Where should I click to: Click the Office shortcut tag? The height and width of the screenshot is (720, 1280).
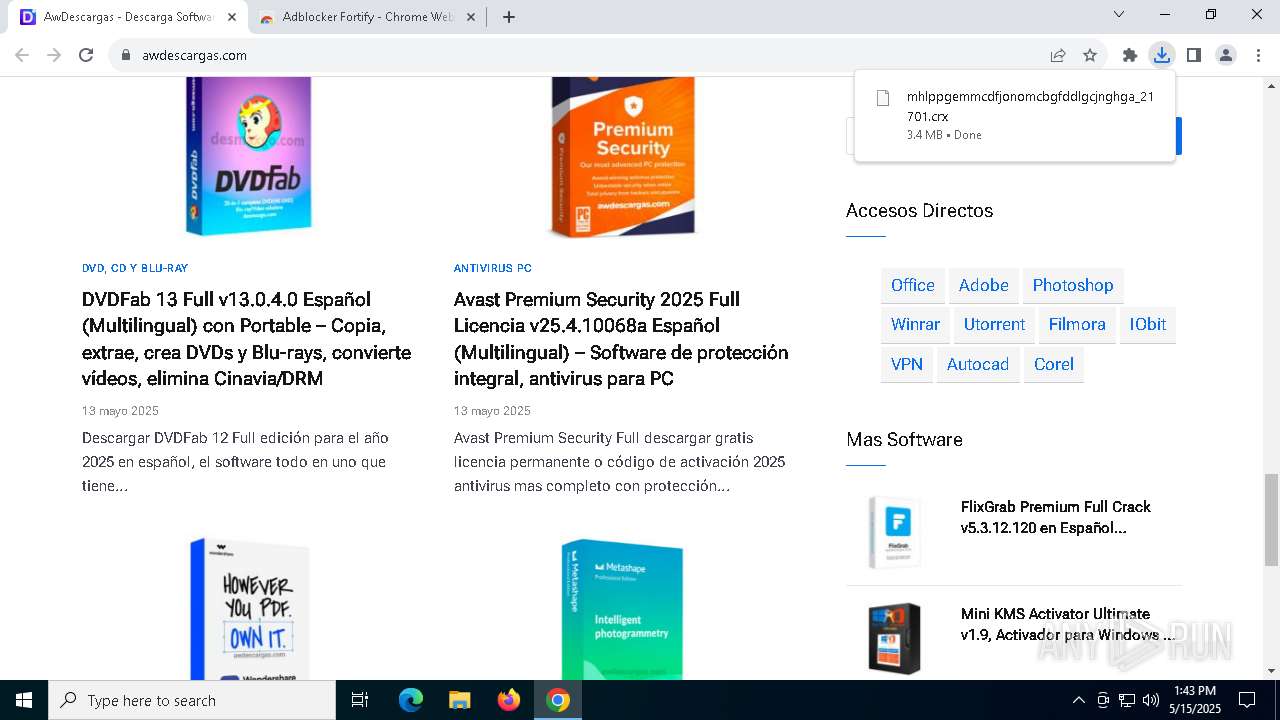913,285
